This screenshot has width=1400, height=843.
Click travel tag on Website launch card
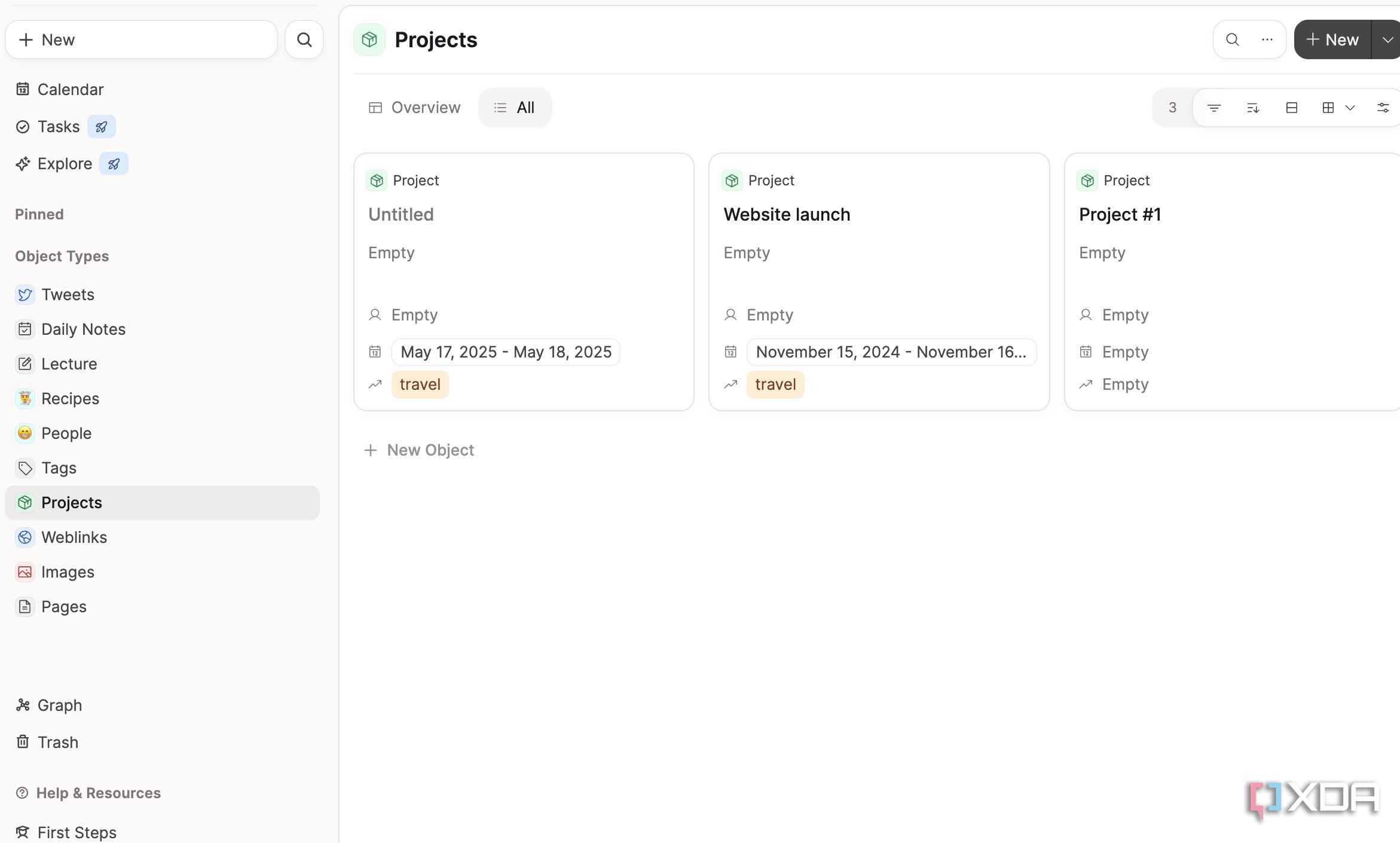coord(775,384)
